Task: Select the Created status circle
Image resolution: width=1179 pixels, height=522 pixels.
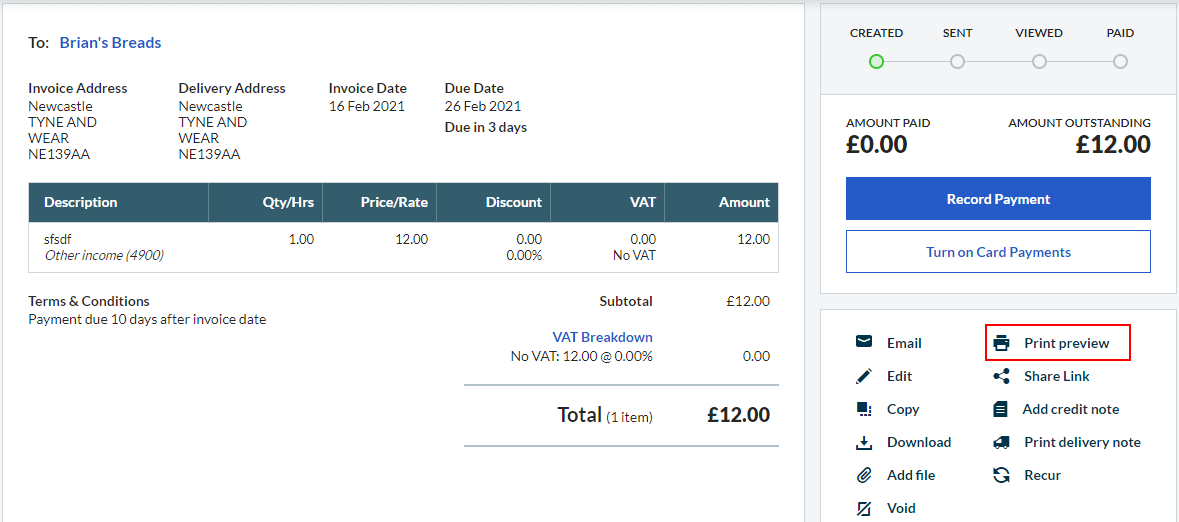Action: tap(876, 62)
